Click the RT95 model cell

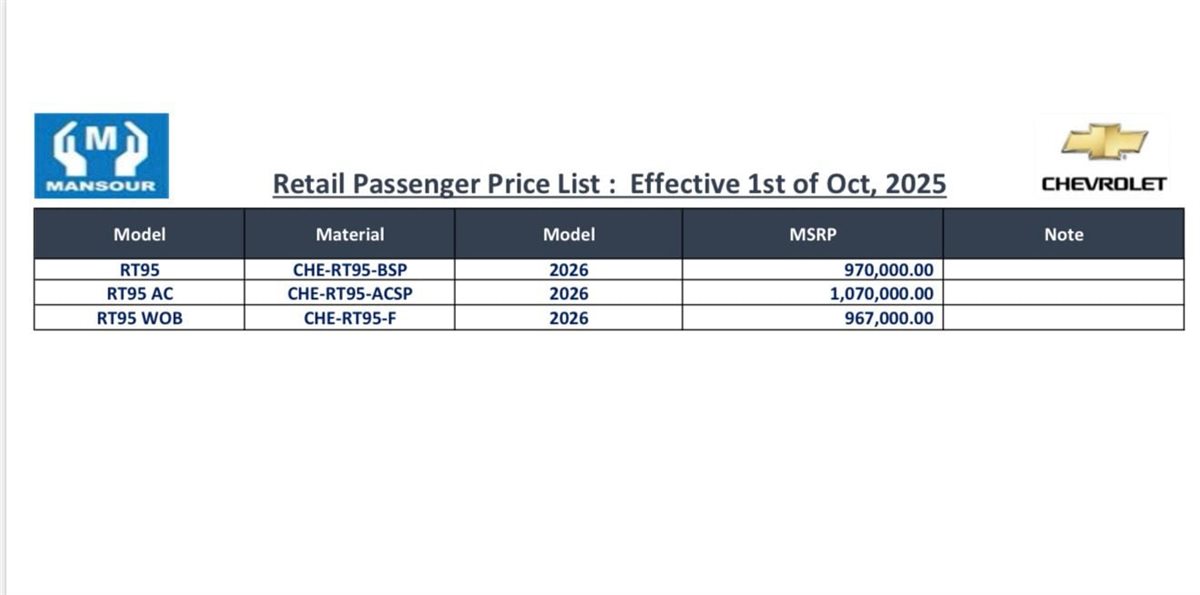(139, 270)
